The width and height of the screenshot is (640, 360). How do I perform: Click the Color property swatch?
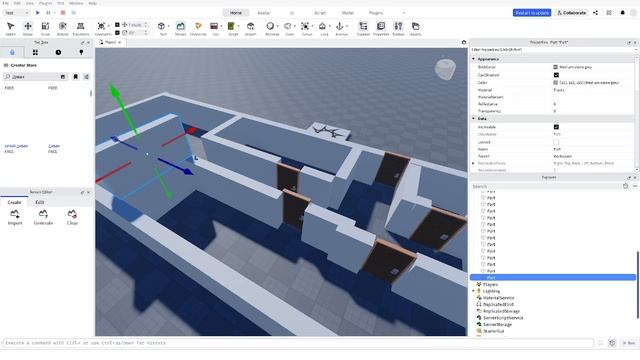[556, 82]
